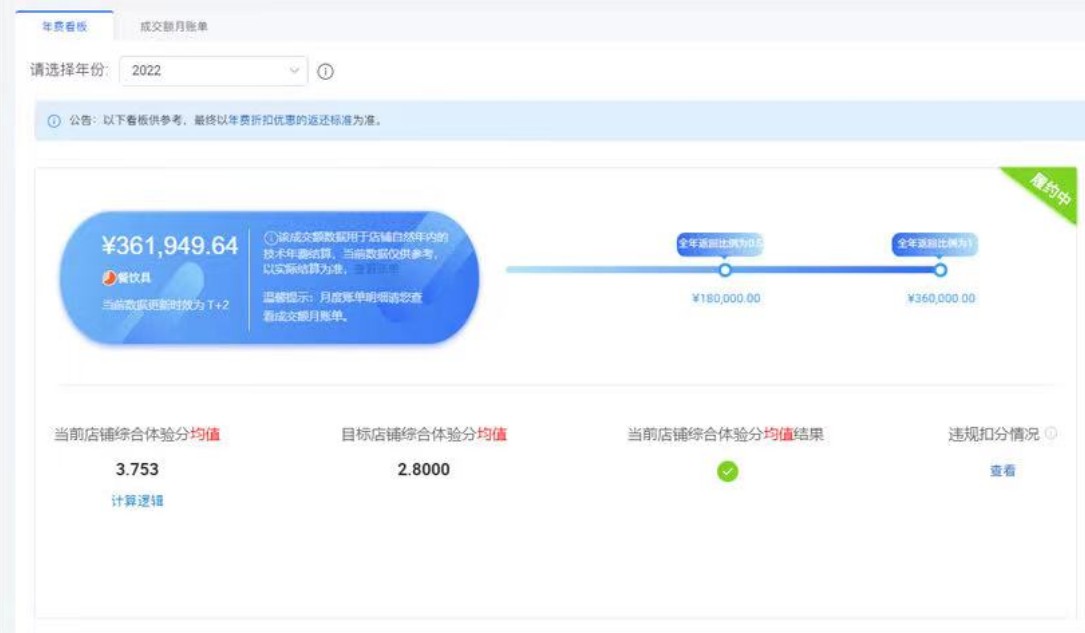Click the info icon next to 违规扣分情况
This screenshot has width=1085, height=633.
[1050, 434]
